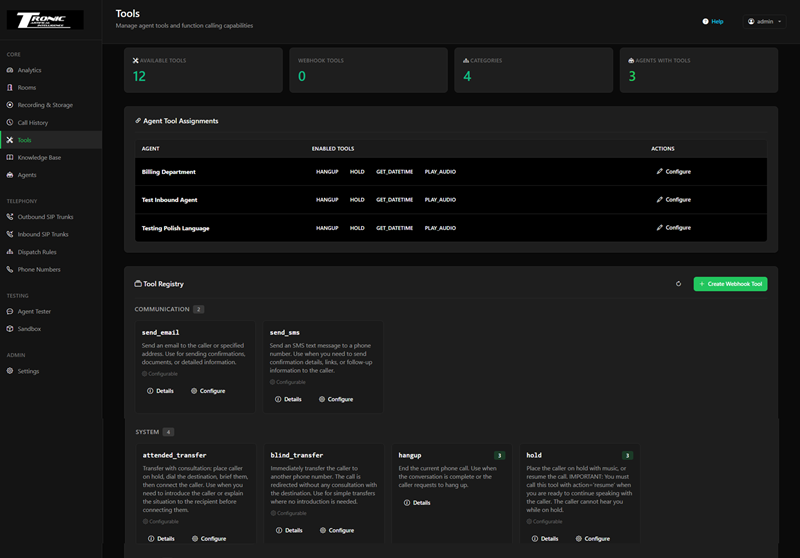Image resolution: width=800 pixels, height=558 pixels.
Task: Click HOLD tag in Billing Department row
Action: 357,172
